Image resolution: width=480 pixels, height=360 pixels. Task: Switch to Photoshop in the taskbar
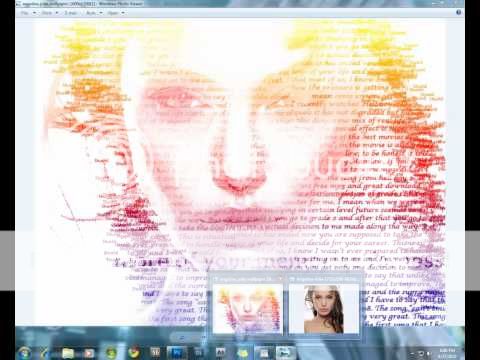177,353
